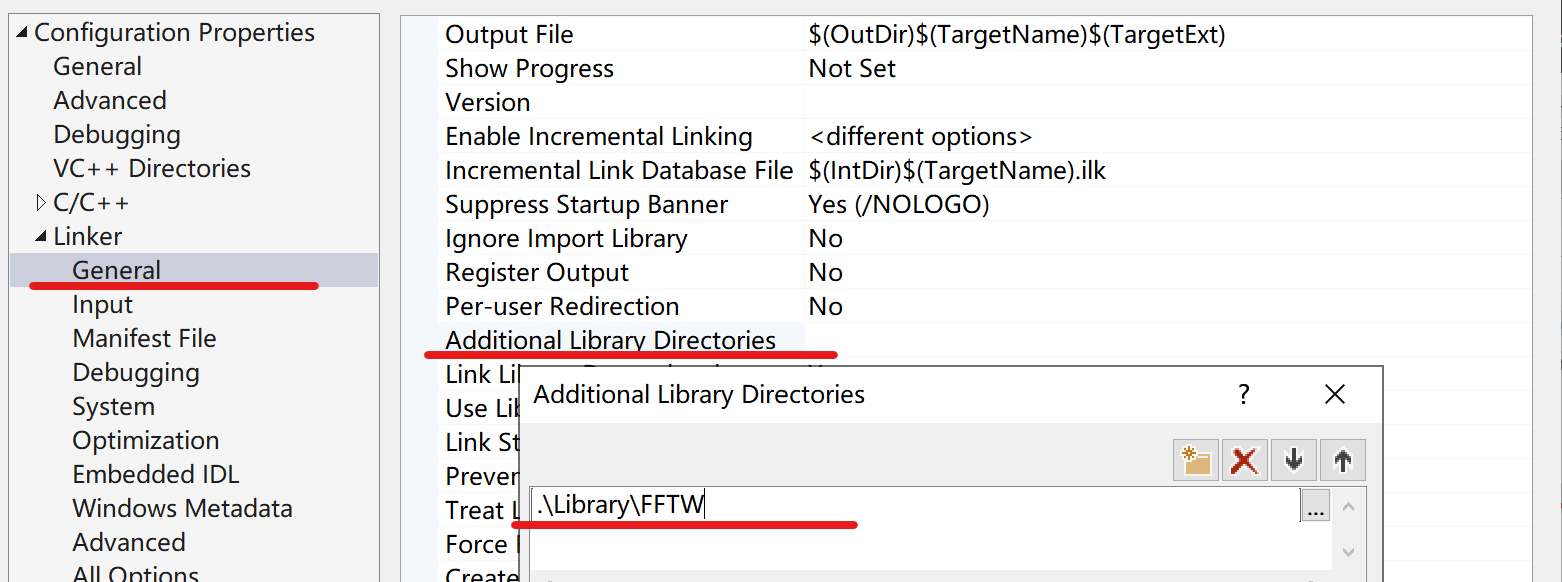
Task: Collapse the Configuration Properties node
Action: pyautogui.click(x=22, y=33)
